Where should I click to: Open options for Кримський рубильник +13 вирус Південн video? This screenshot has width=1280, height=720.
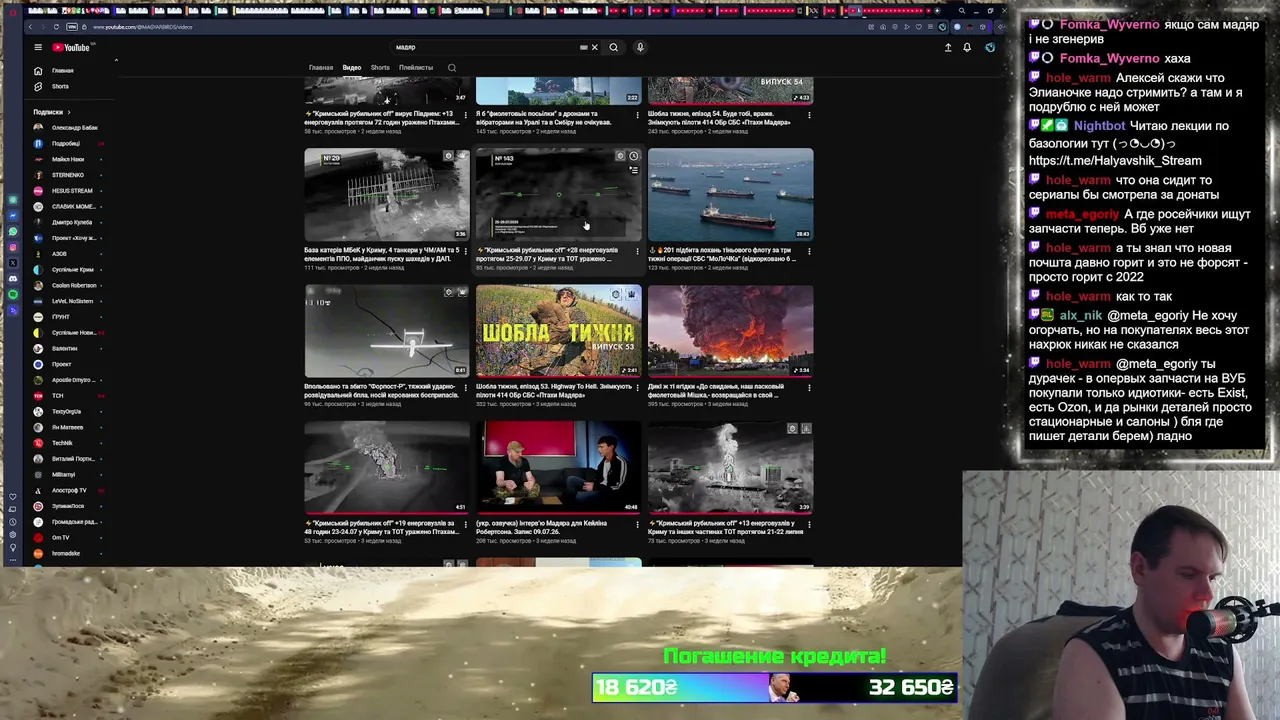point(466,115)
